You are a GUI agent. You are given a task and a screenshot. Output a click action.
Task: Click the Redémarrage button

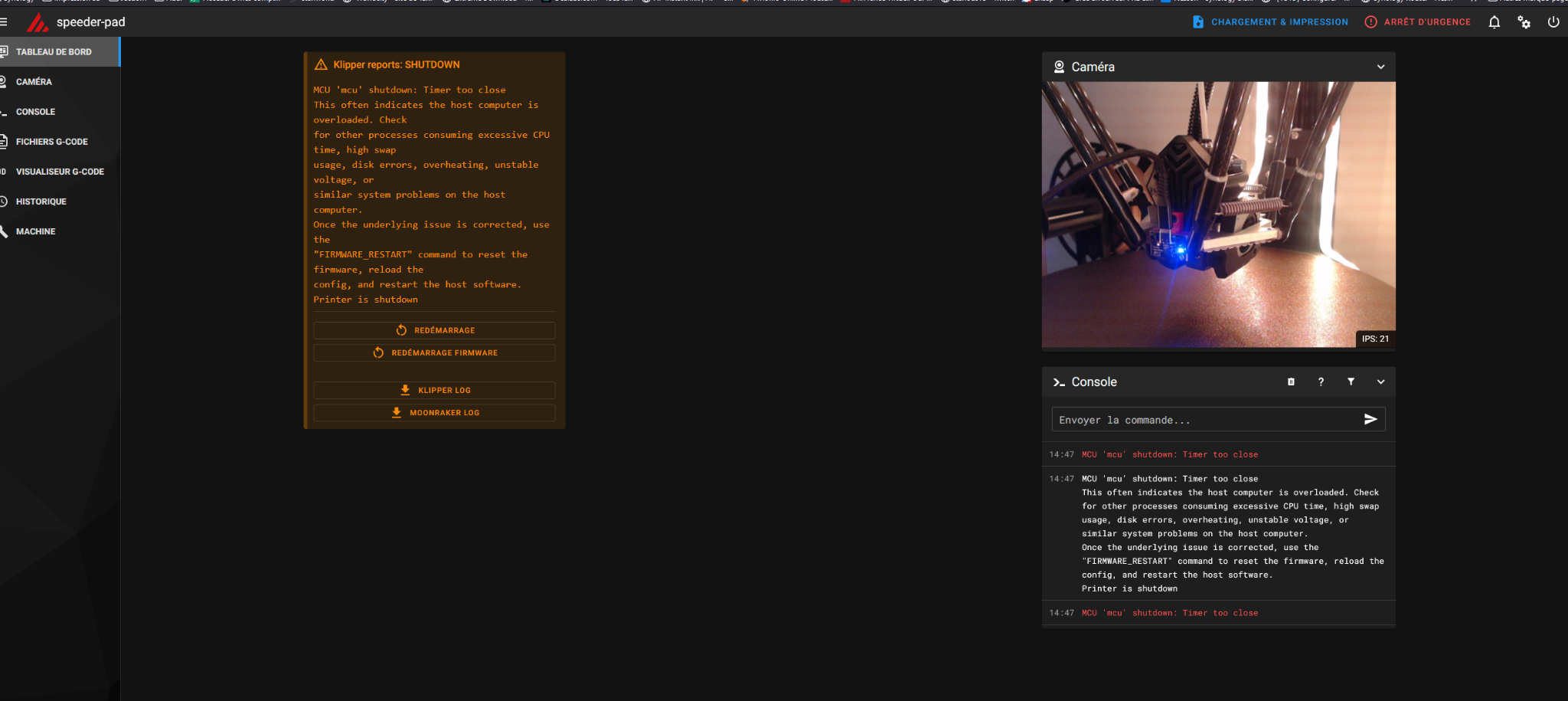pos(434,330)
